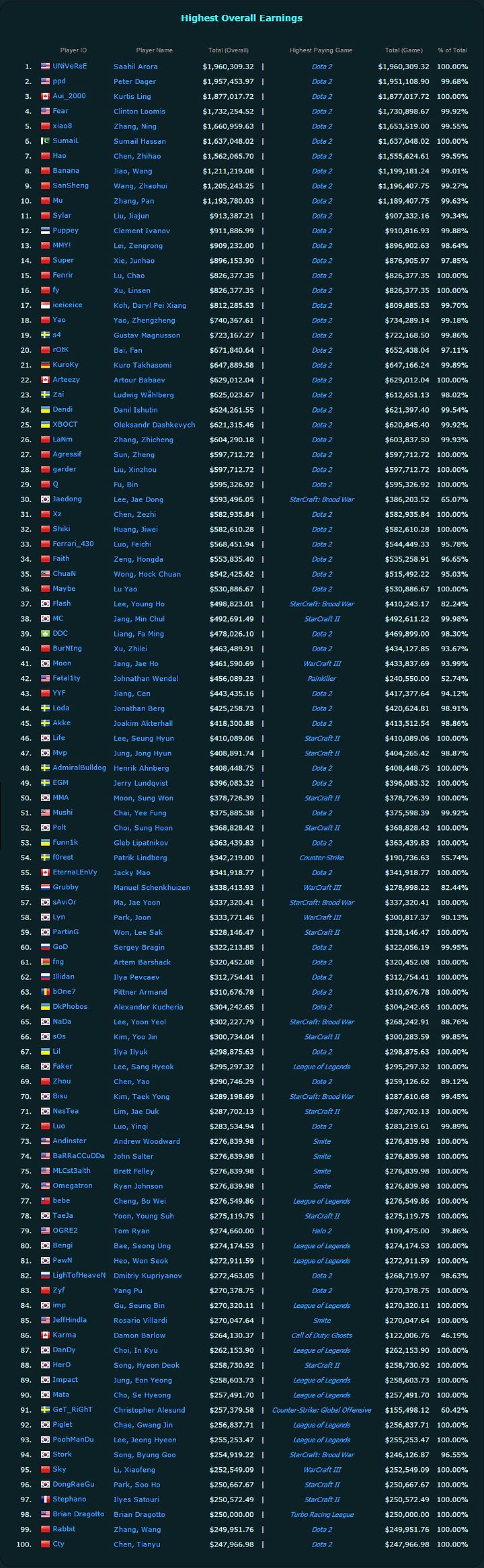
Task: Open League of Legends game in Faker row
Action: point(321,1067)
